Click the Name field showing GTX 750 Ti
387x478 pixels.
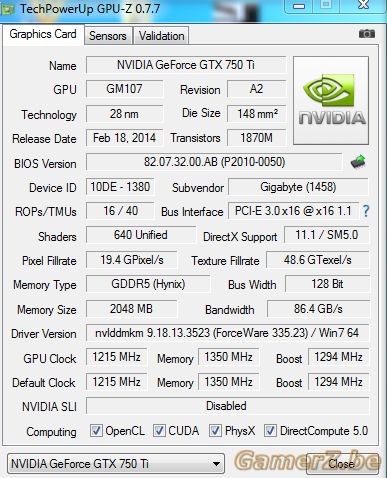pyautogui.click(x=186, y=65)
